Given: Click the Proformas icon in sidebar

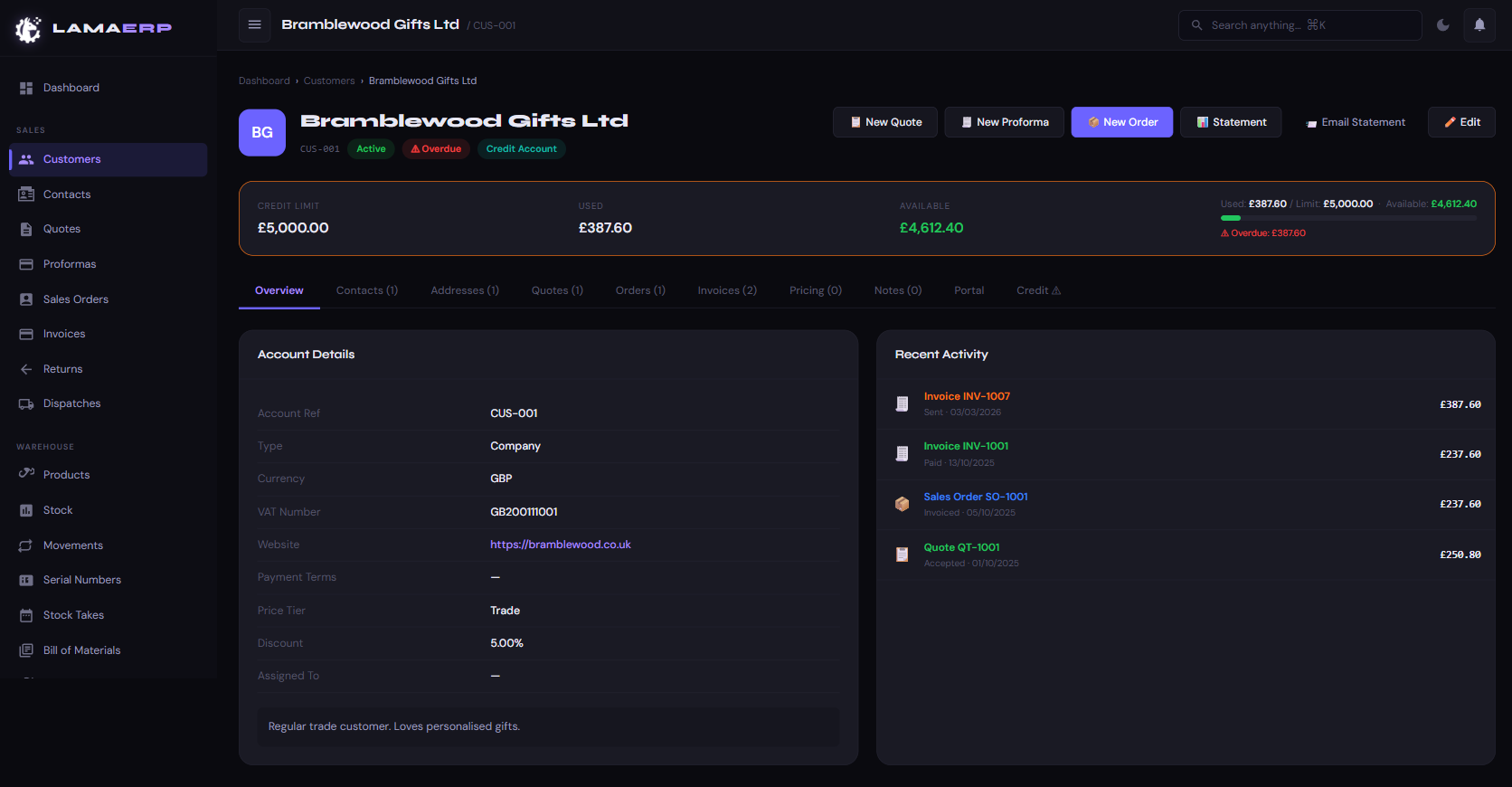Looking at the screenshot, I should [x=26, y=264].
